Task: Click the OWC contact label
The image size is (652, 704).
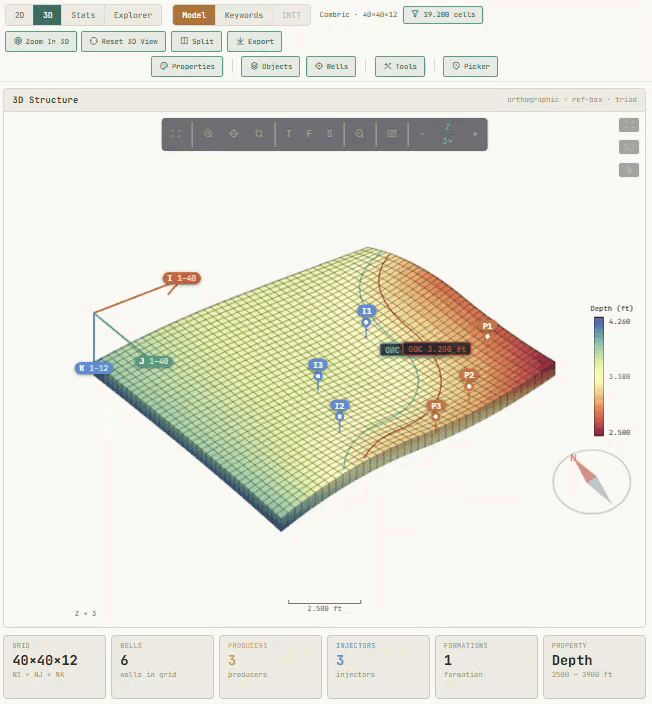Action: (x=392, y=350)
